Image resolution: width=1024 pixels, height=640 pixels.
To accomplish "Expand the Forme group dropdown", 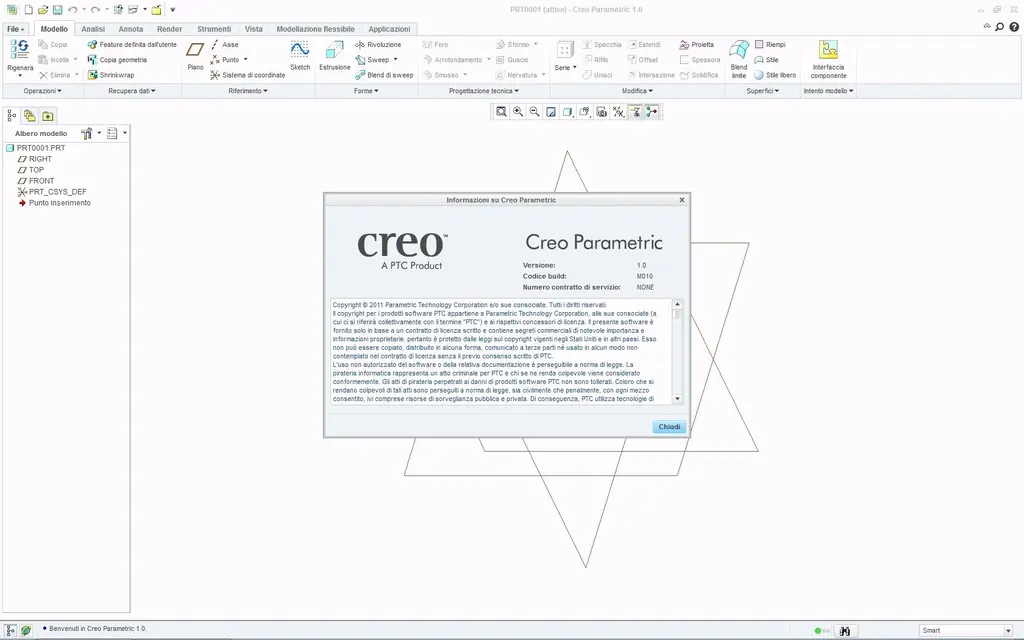I will (366, 91).
